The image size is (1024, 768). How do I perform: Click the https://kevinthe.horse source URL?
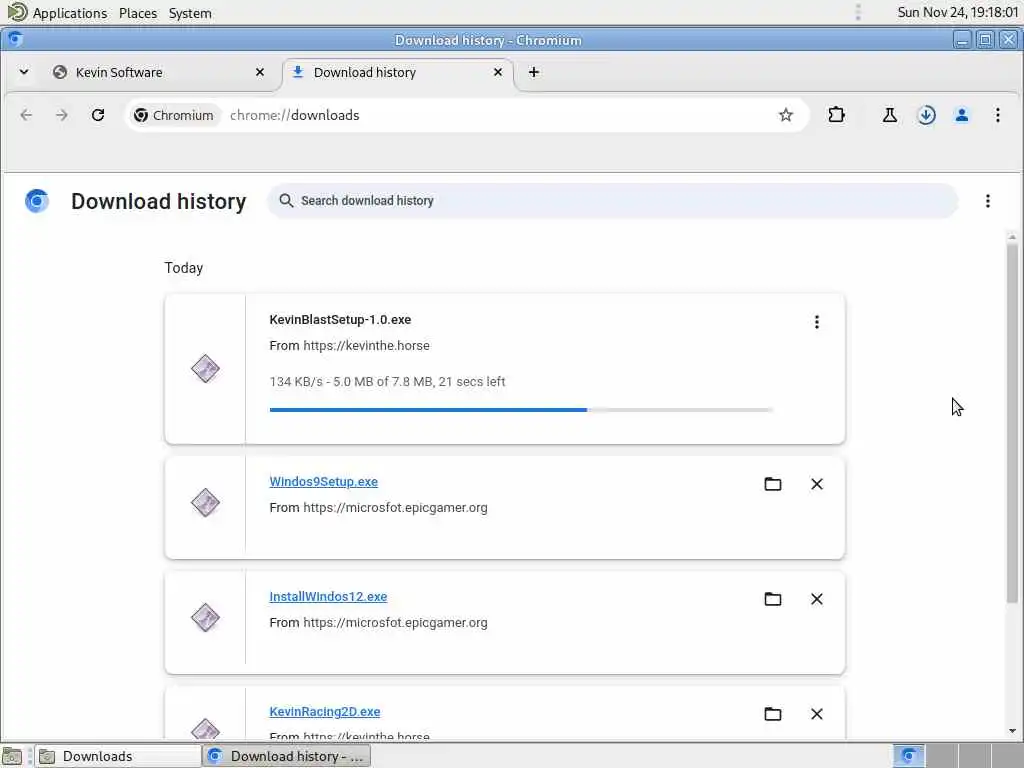pyautogui.click(x=366, y=345)
